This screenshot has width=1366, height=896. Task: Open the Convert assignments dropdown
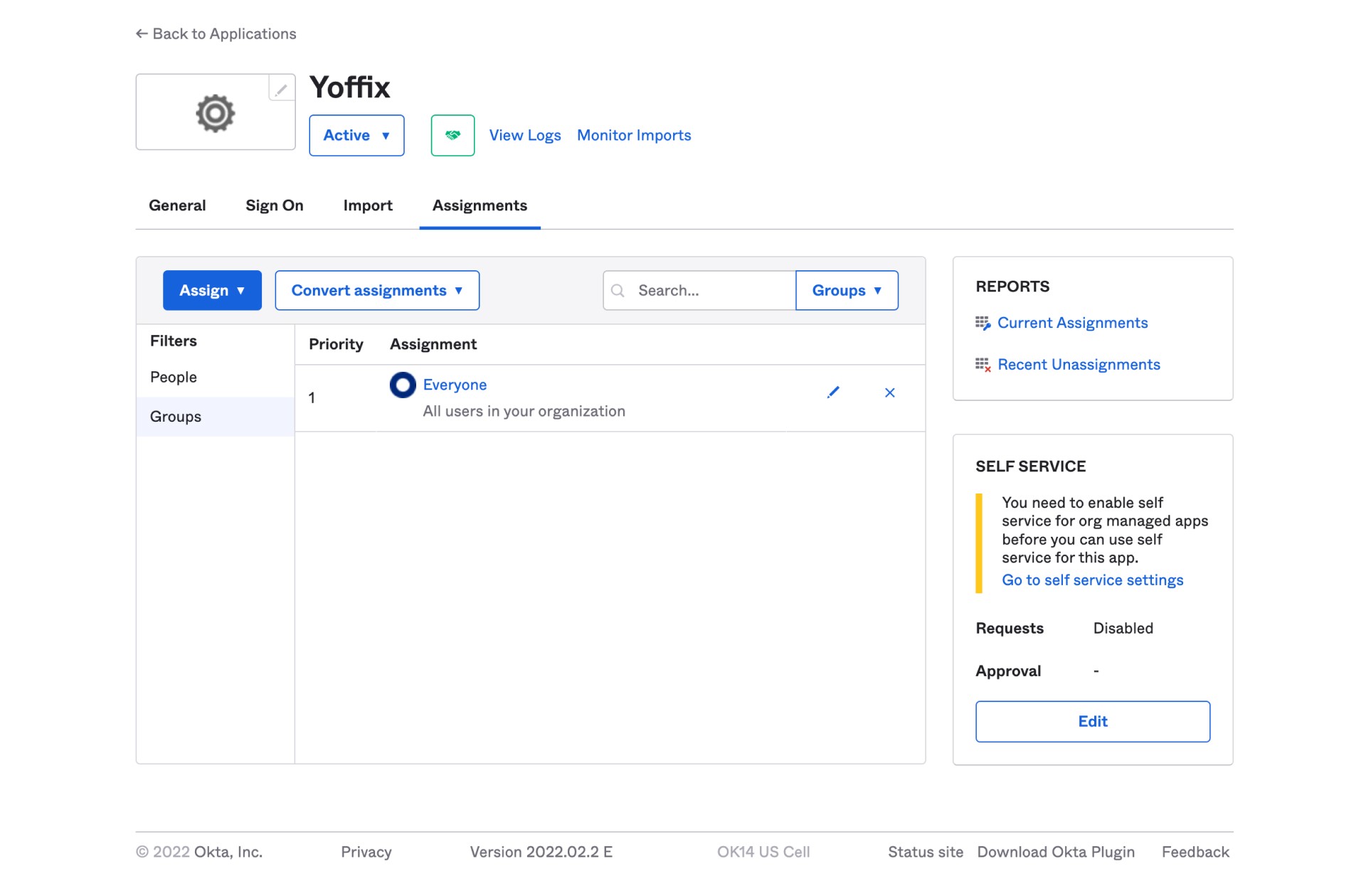click(x=377, y=290)
